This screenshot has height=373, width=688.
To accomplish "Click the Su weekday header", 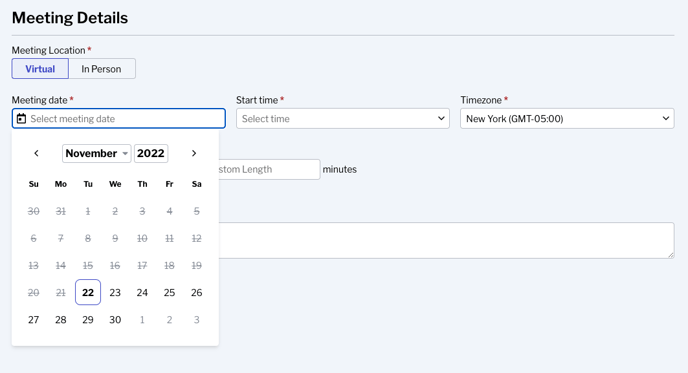I will coord(33,184).
